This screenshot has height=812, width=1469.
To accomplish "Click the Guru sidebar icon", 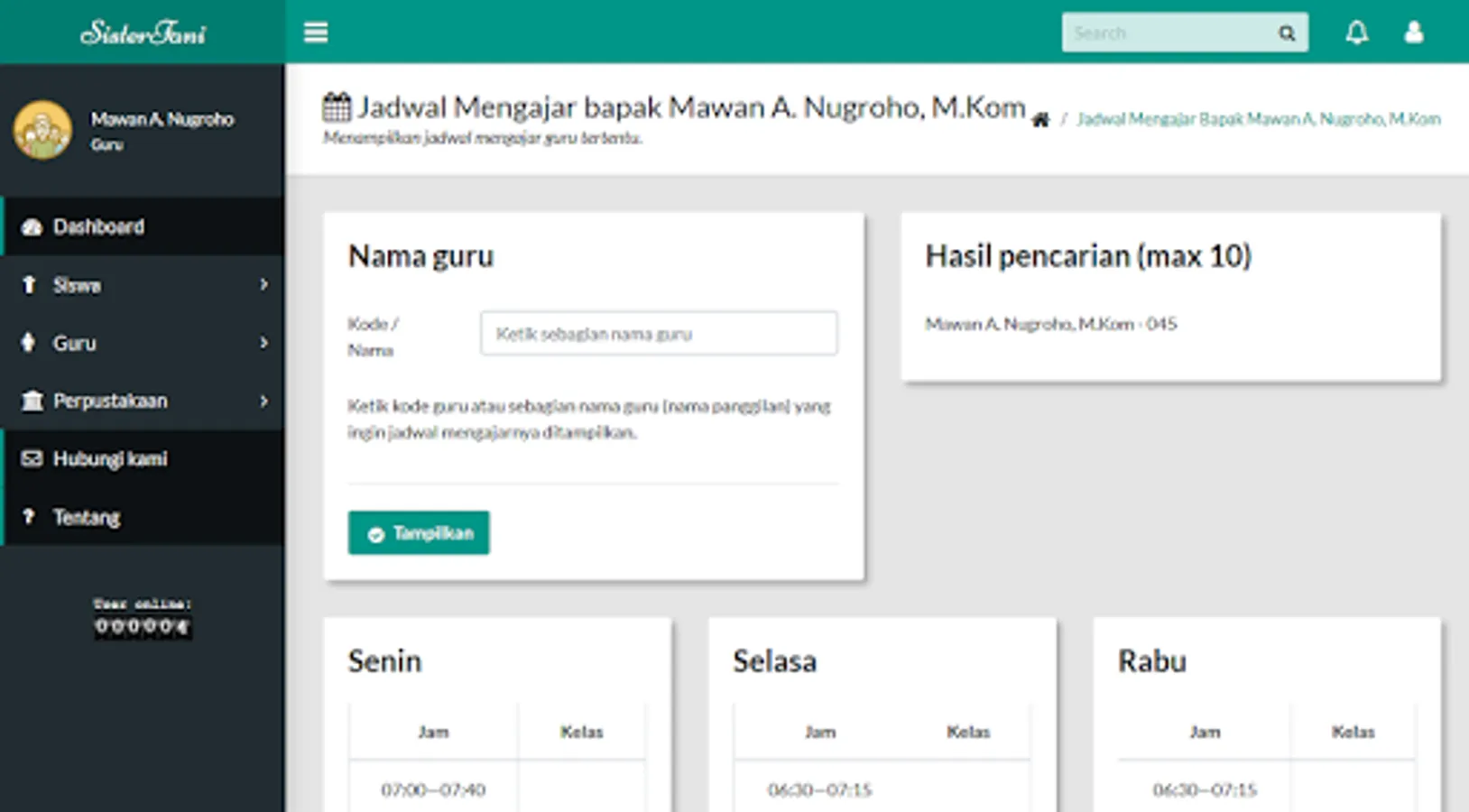I will click(29, 343).
